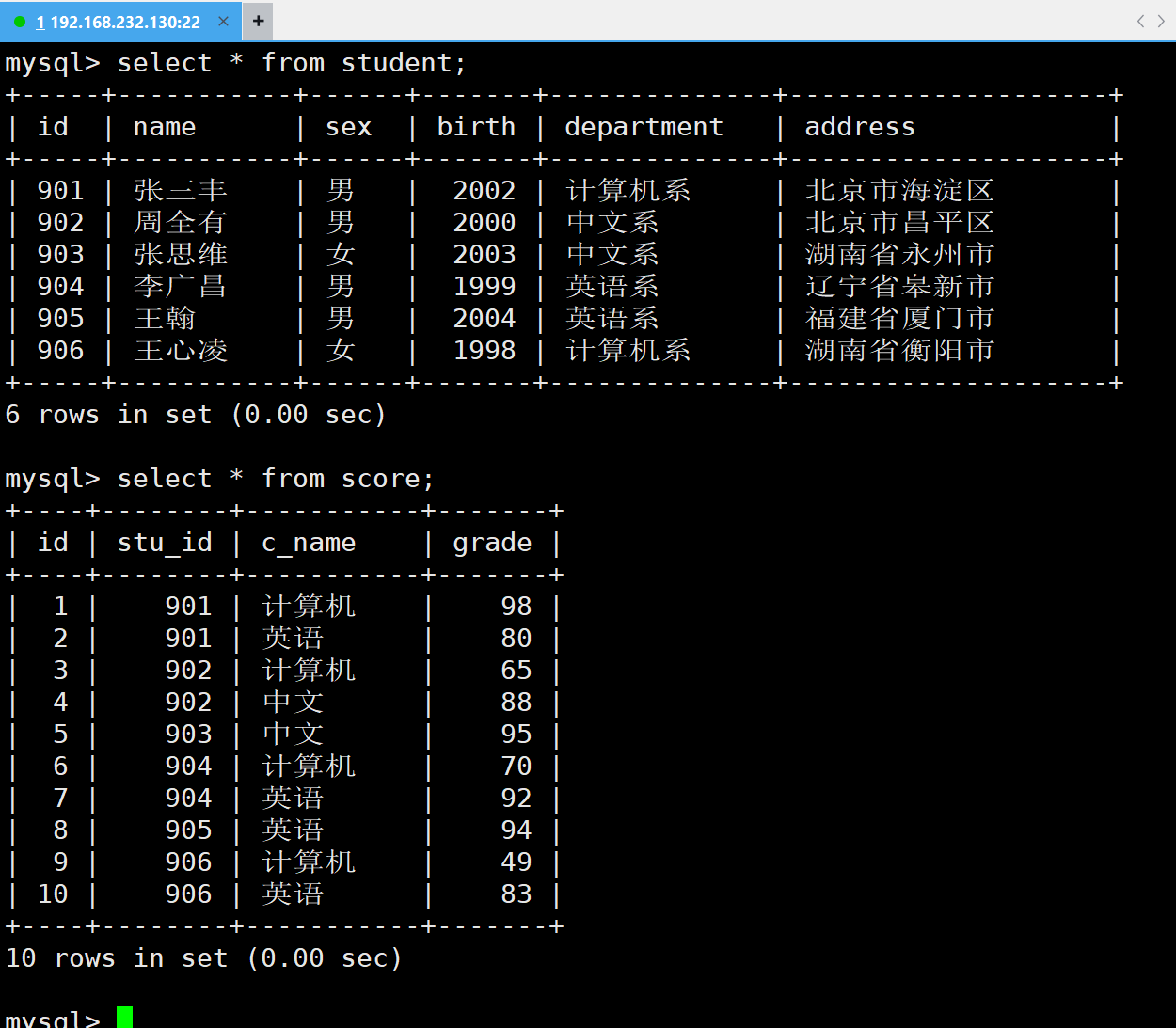The height and width of the screenshot is (1028, 1176).
Task: Click the '10 rows in set (0.00 sec)' message
Action: point(204,958)
